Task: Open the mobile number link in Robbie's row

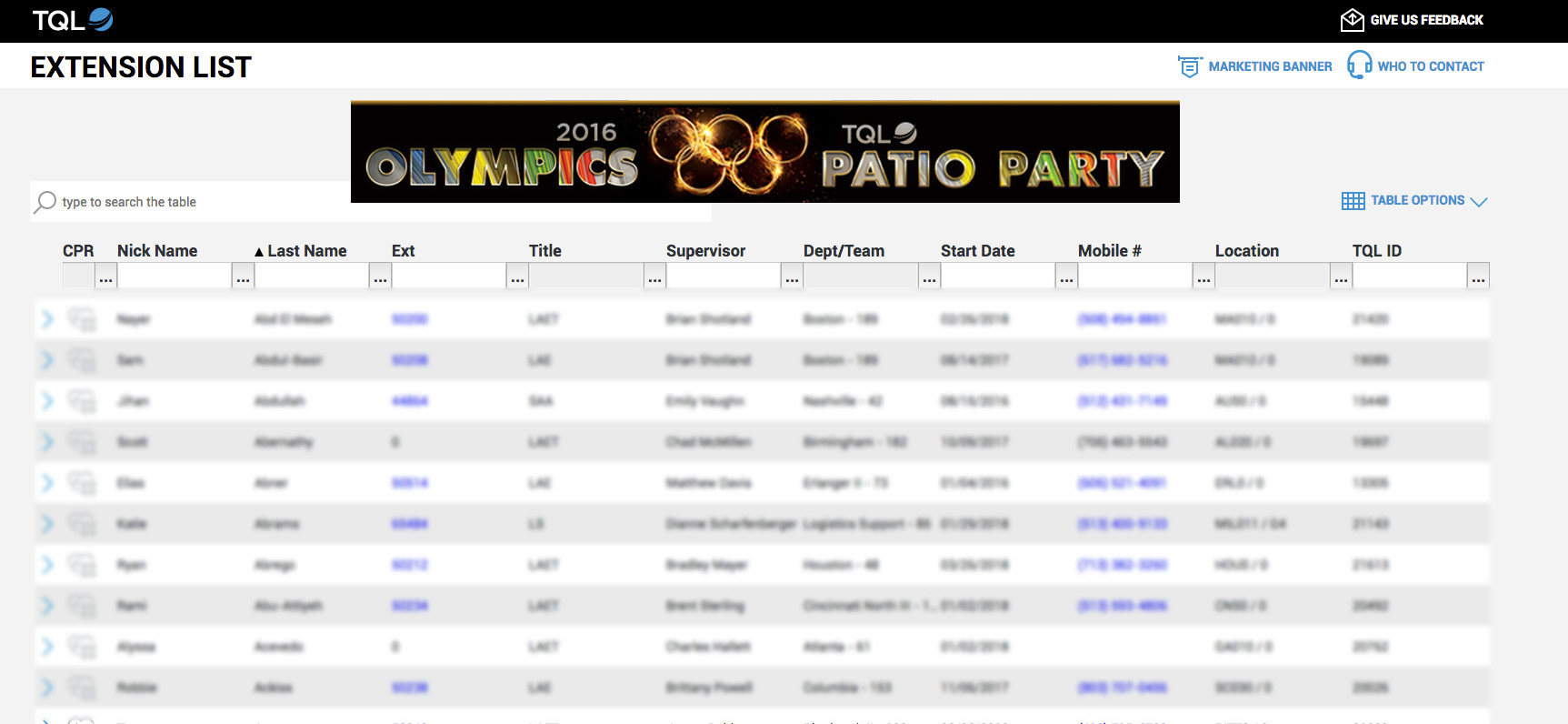Action: (x=1123, y=688)
